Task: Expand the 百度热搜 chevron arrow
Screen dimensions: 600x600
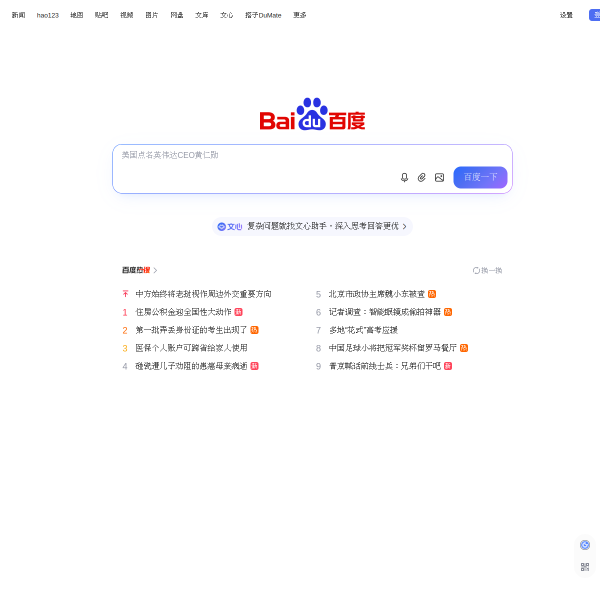Action: tap(155, 271)
